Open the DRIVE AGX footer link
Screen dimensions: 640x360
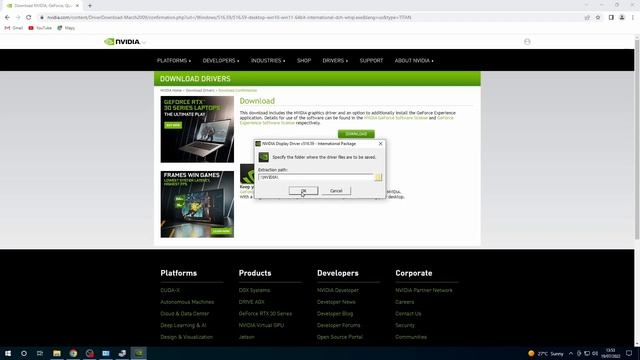(251, 302)
